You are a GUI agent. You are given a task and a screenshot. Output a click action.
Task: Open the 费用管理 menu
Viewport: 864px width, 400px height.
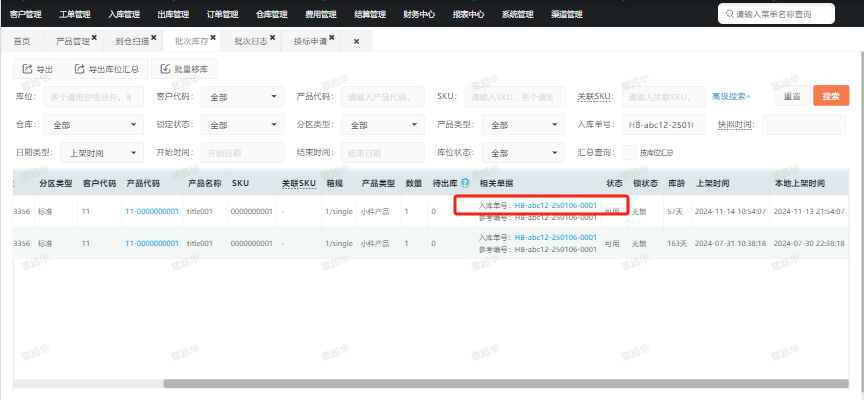321,14
